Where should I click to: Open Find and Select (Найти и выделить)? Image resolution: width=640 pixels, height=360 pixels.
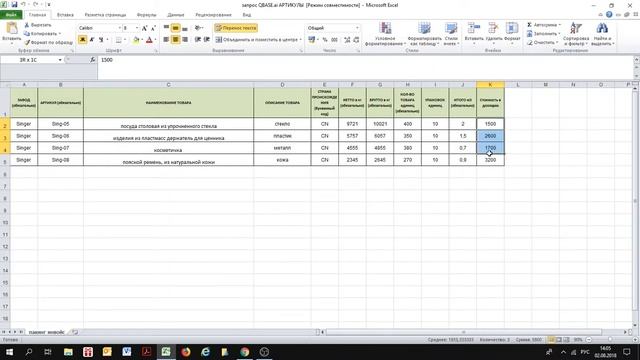click(x=602, y=33)
